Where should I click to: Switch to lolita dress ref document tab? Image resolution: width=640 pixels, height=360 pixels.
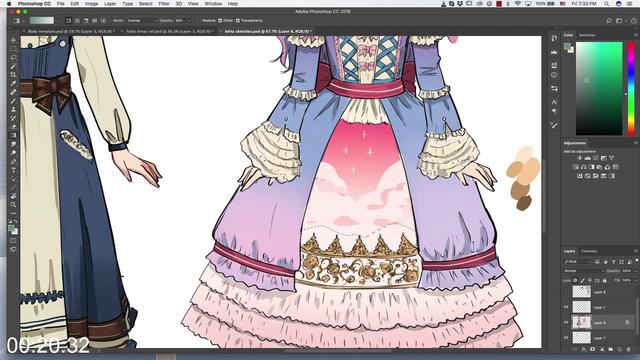(x=168, y=31)
